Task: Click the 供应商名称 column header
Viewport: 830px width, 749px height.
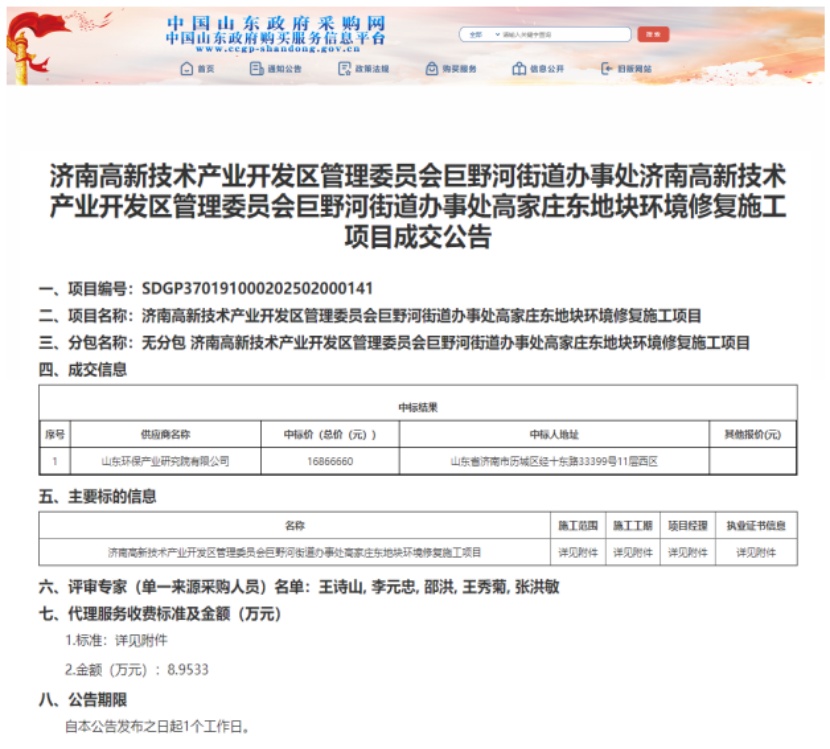Action: [x=166, y=435]
